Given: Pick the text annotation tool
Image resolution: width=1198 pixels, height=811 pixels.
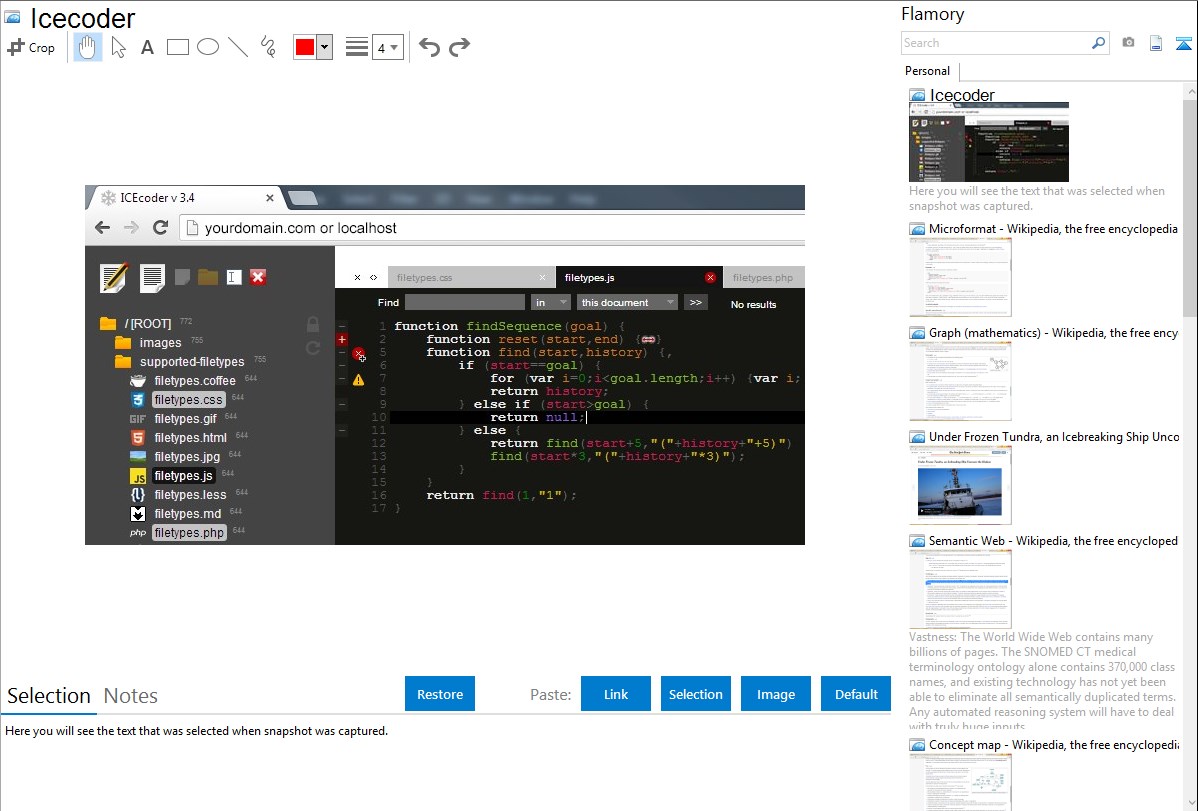Looking at the screenshot, I should (x=147, y=47).
